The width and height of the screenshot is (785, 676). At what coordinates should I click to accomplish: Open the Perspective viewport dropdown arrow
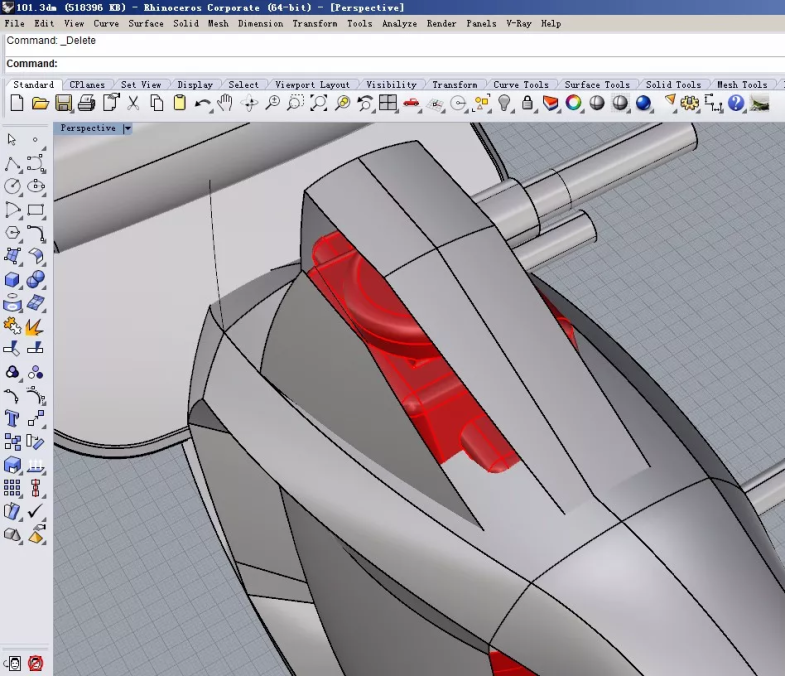click(x=127, y=129)
